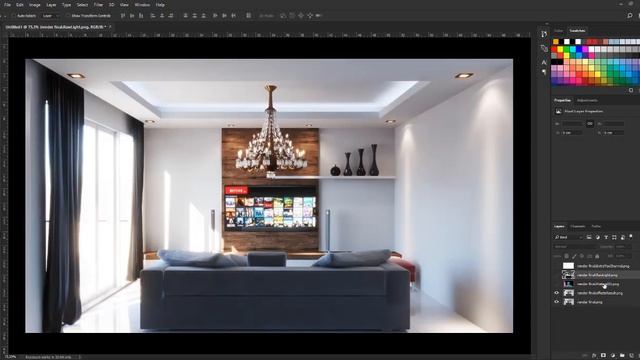Click the width field in Properties panel
This screenshot has height=360, width=640.
click(572, 124)
